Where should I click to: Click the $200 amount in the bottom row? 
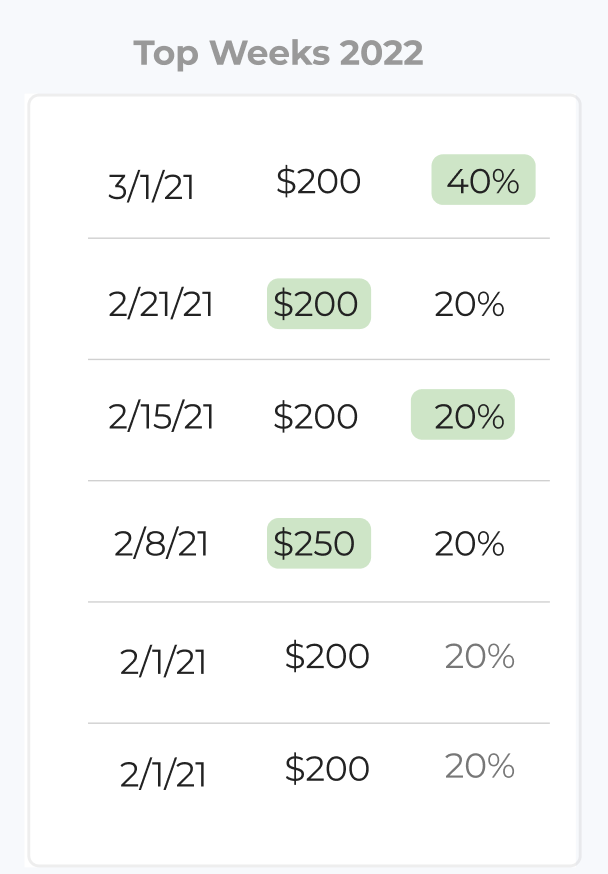tap(327, 768)
